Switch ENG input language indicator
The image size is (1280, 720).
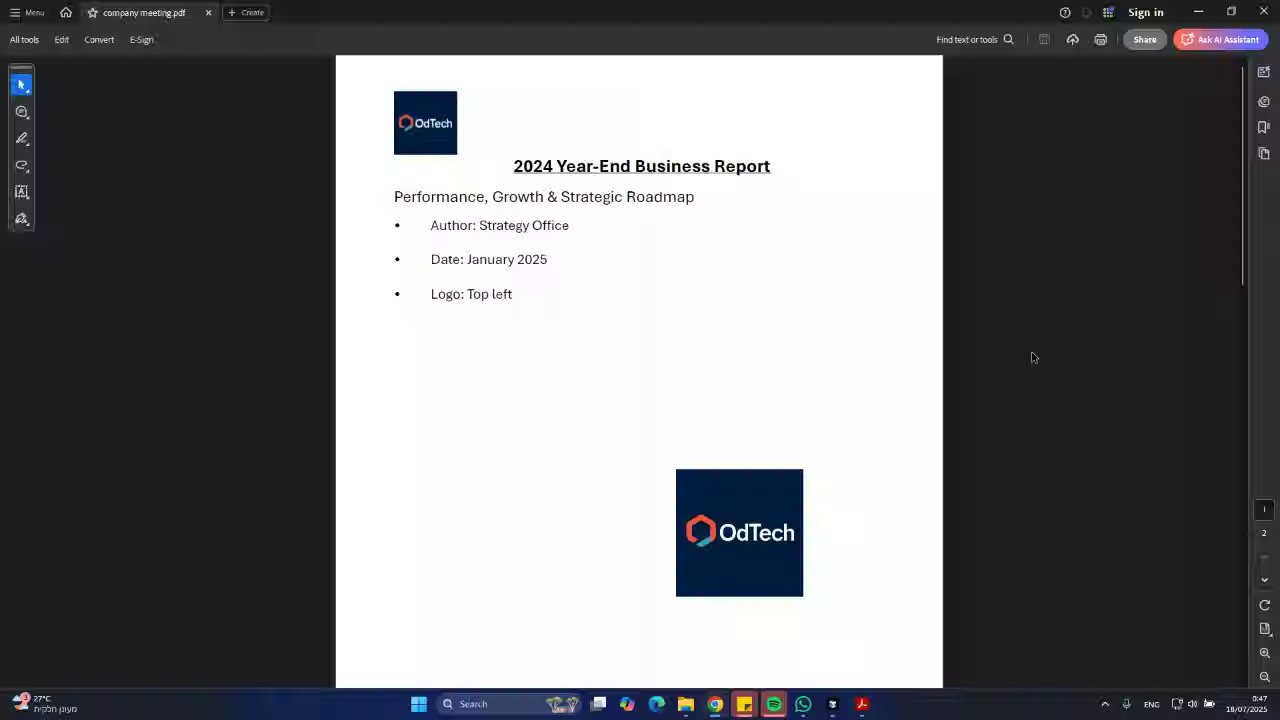(1152, 704)
